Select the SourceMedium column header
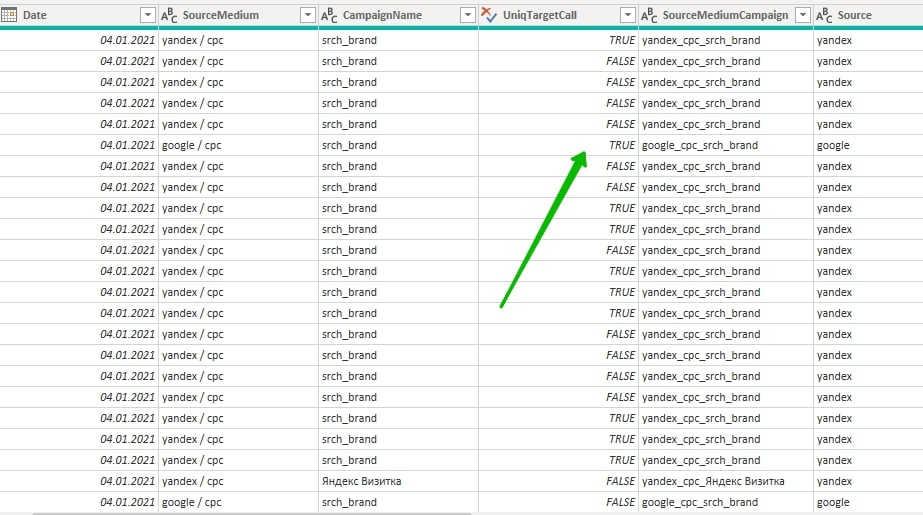 pyautogui.click(x=238, y=15)
